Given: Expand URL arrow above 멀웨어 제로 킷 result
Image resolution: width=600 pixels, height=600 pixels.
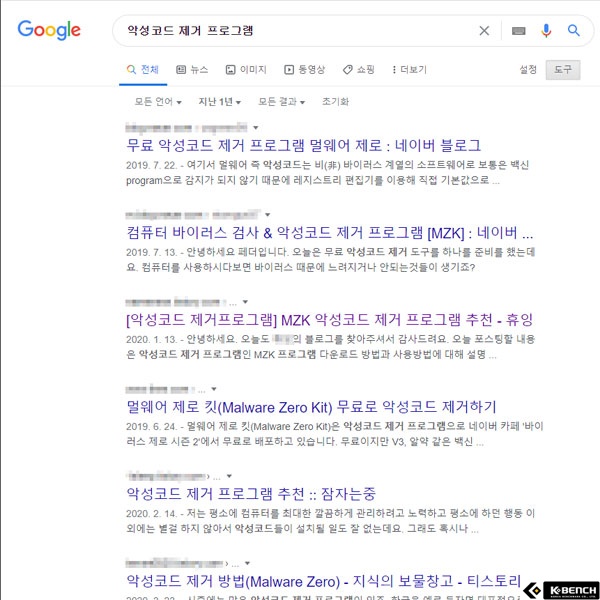Looking at the screenshot, I should (x=214, y=389).
